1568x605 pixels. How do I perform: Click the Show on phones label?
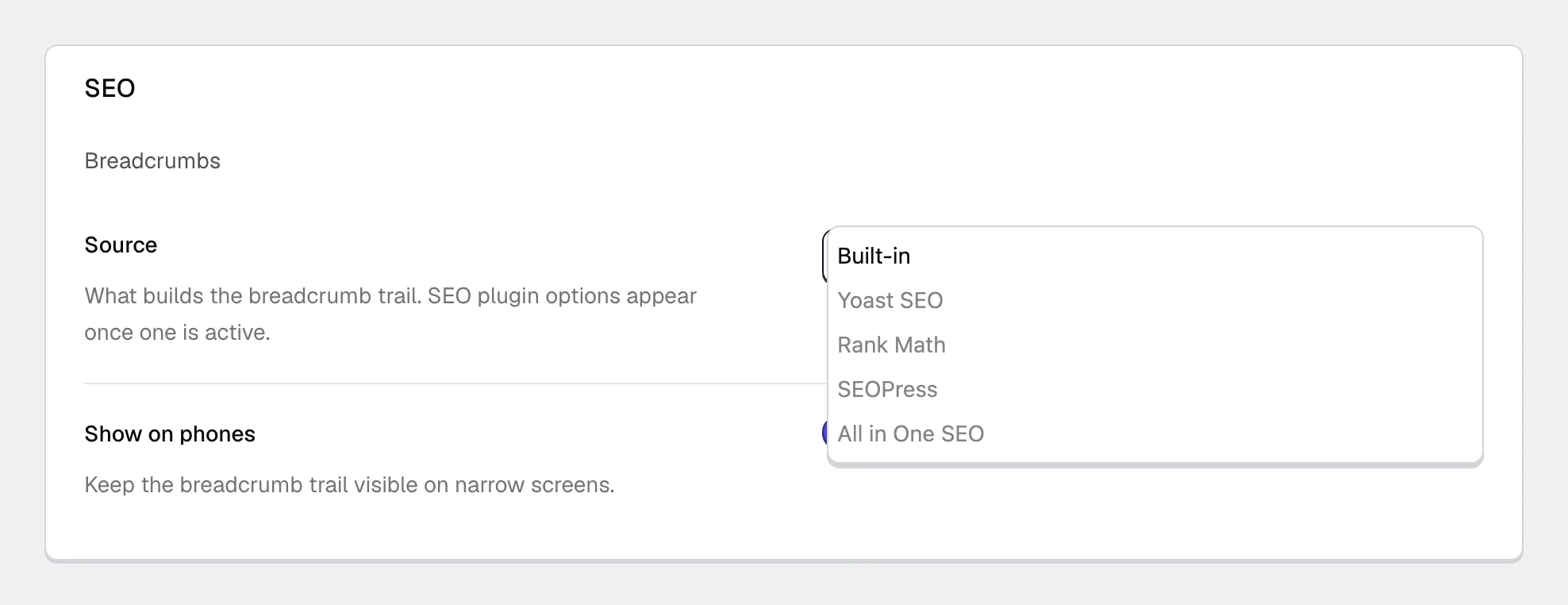(x=170, y=434)
